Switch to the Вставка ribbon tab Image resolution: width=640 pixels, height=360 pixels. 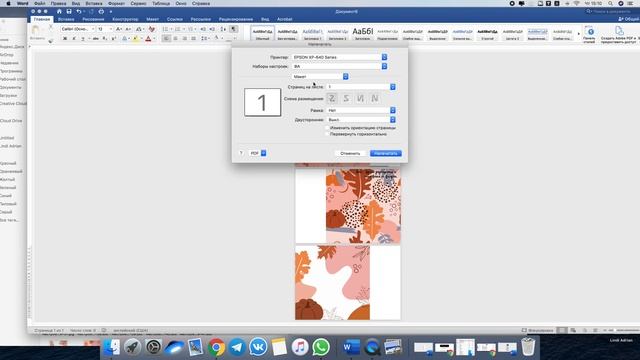pos(66,19)
